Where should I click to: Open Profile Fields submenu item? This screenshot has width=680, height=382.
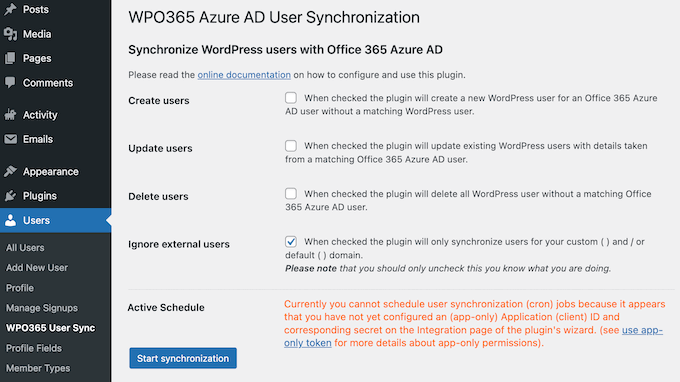(x=34, y=348)
